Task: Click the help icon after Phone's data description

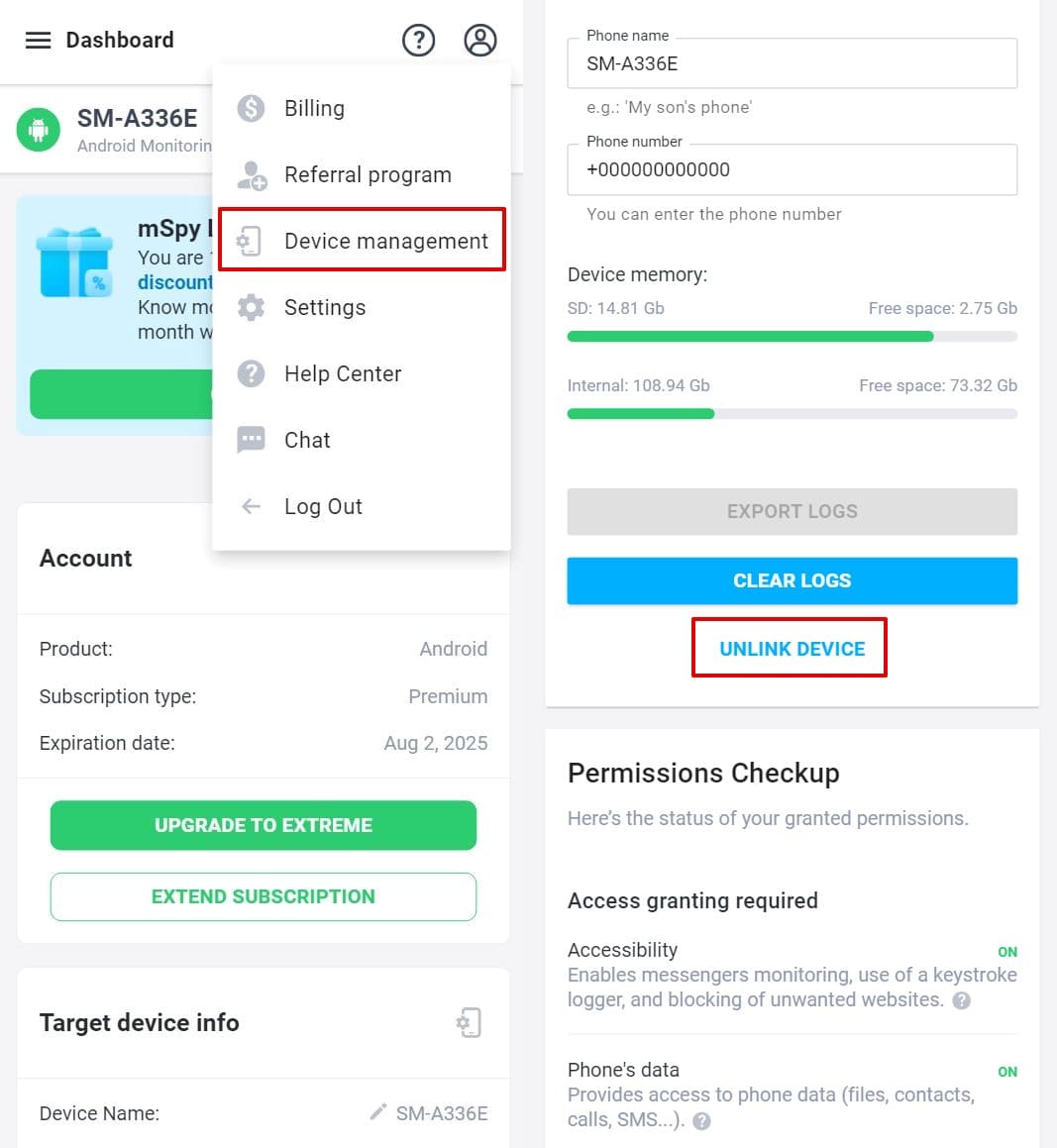Action: pos(701,1121)
